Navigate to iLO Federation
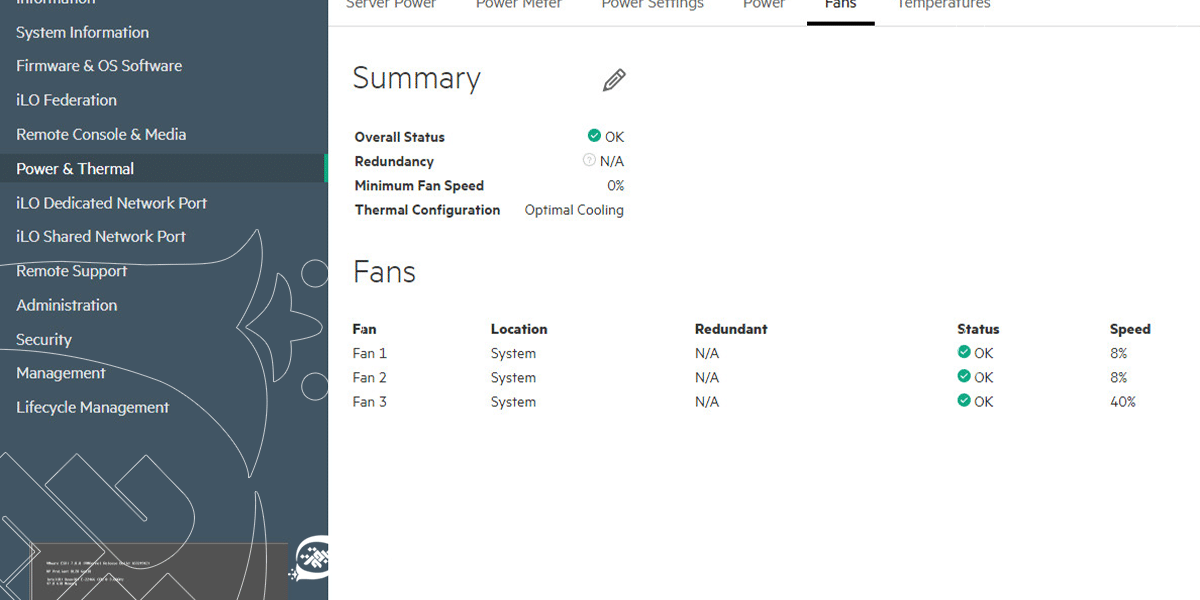Screen dimensions: 1200x600 click(x=66, y=100)
